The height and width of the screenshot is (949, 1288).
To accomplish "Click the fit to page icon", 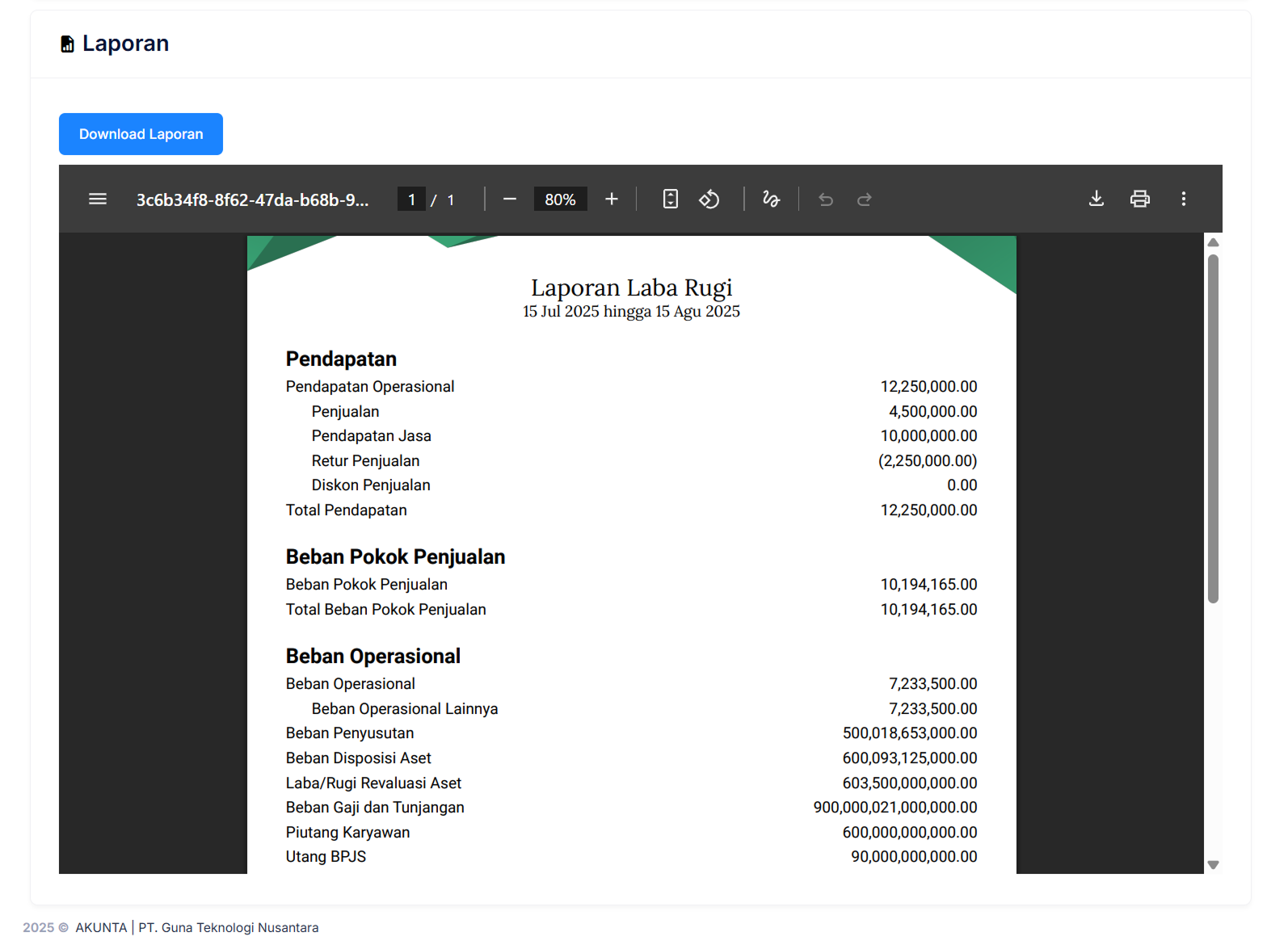I will [670, 199].
